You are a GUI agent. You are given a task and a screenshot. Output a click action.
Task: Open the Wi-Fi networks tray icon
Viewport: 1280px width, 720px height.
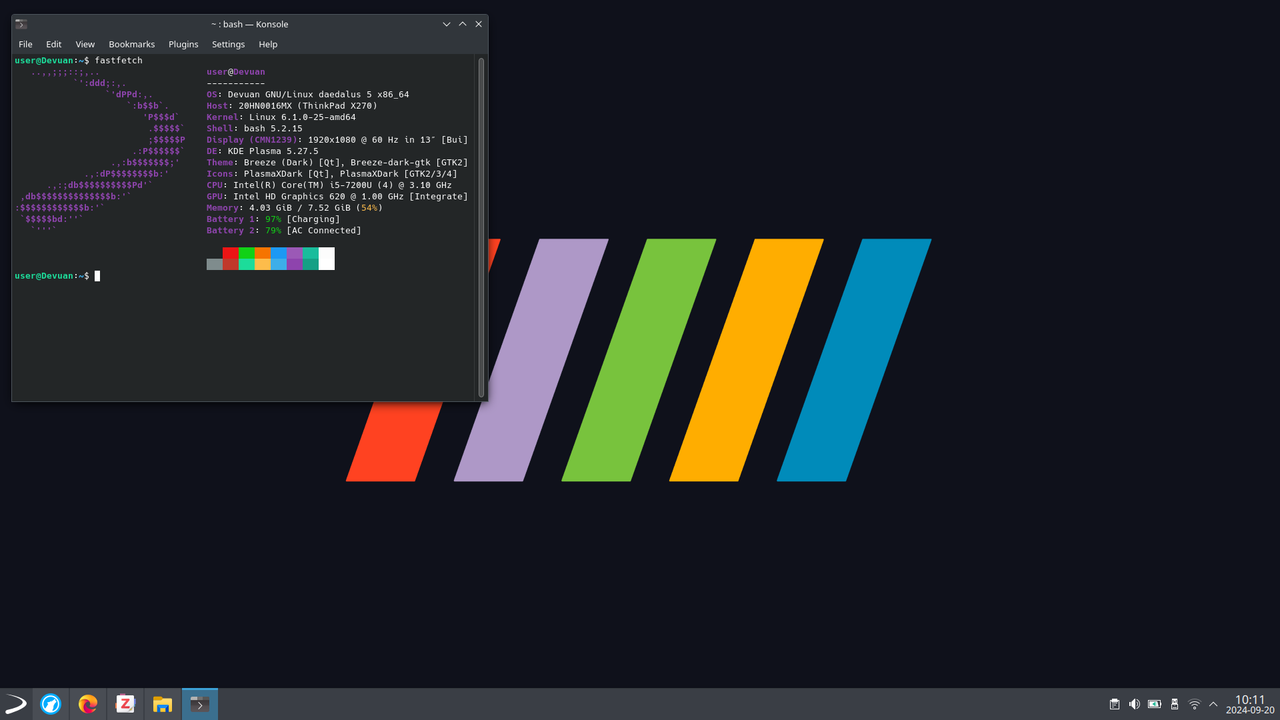pyautogui.click(x=1194, y=704)
